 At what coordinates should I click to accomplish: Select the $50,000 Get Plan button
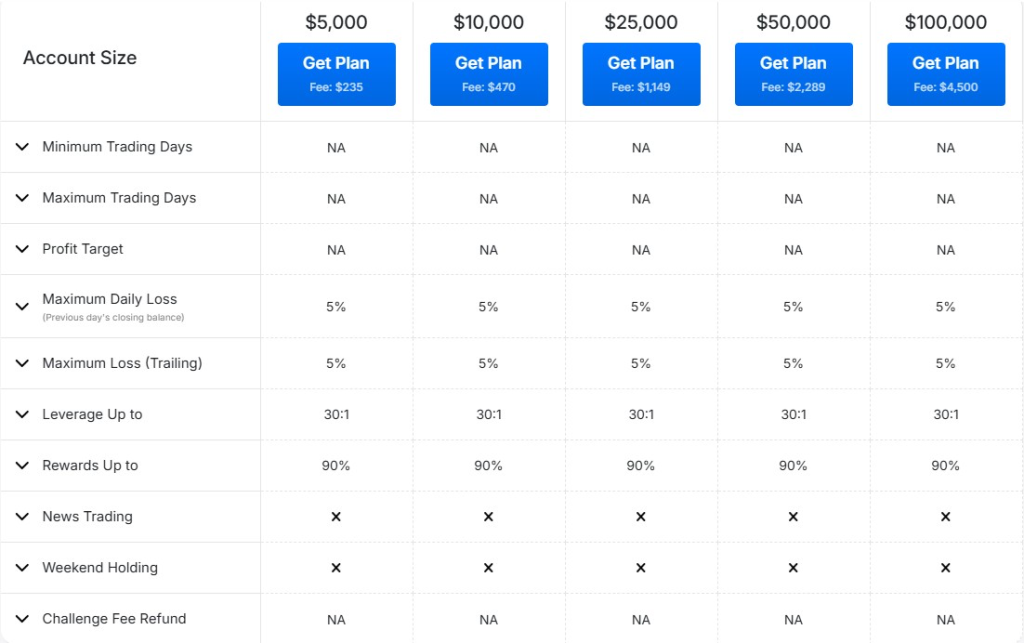(793, 74)
